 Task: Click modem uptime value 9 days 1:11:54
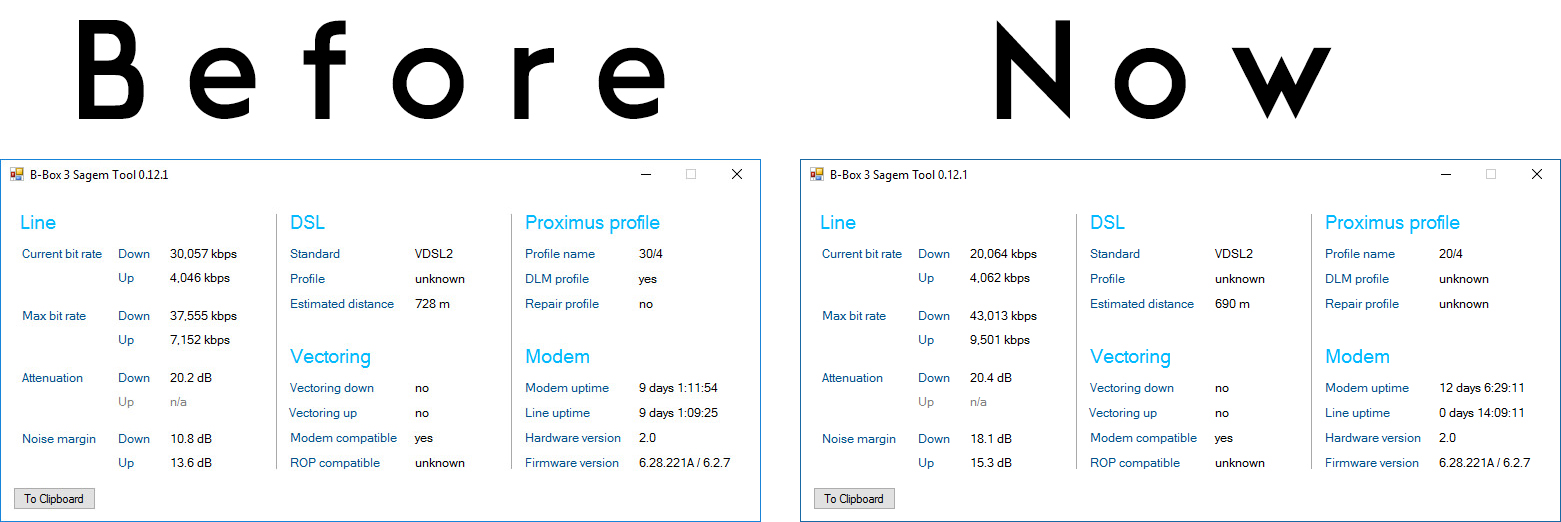coord(678,388)
